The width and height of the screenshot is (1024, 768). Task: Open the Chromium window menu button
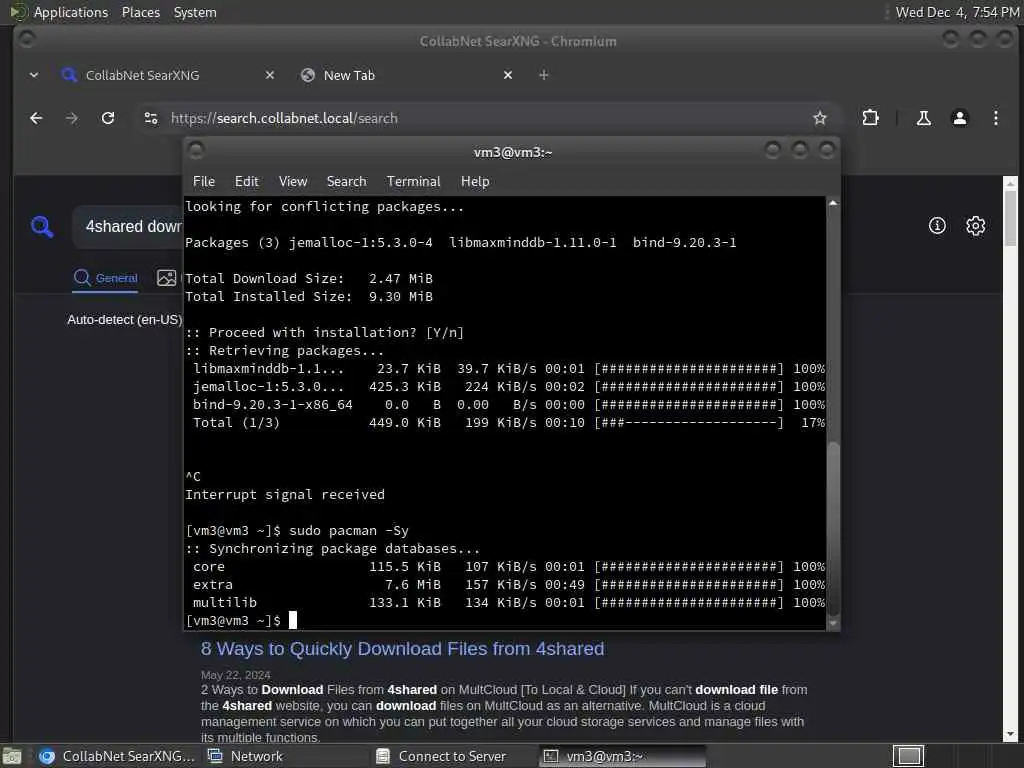pos(26,39)
